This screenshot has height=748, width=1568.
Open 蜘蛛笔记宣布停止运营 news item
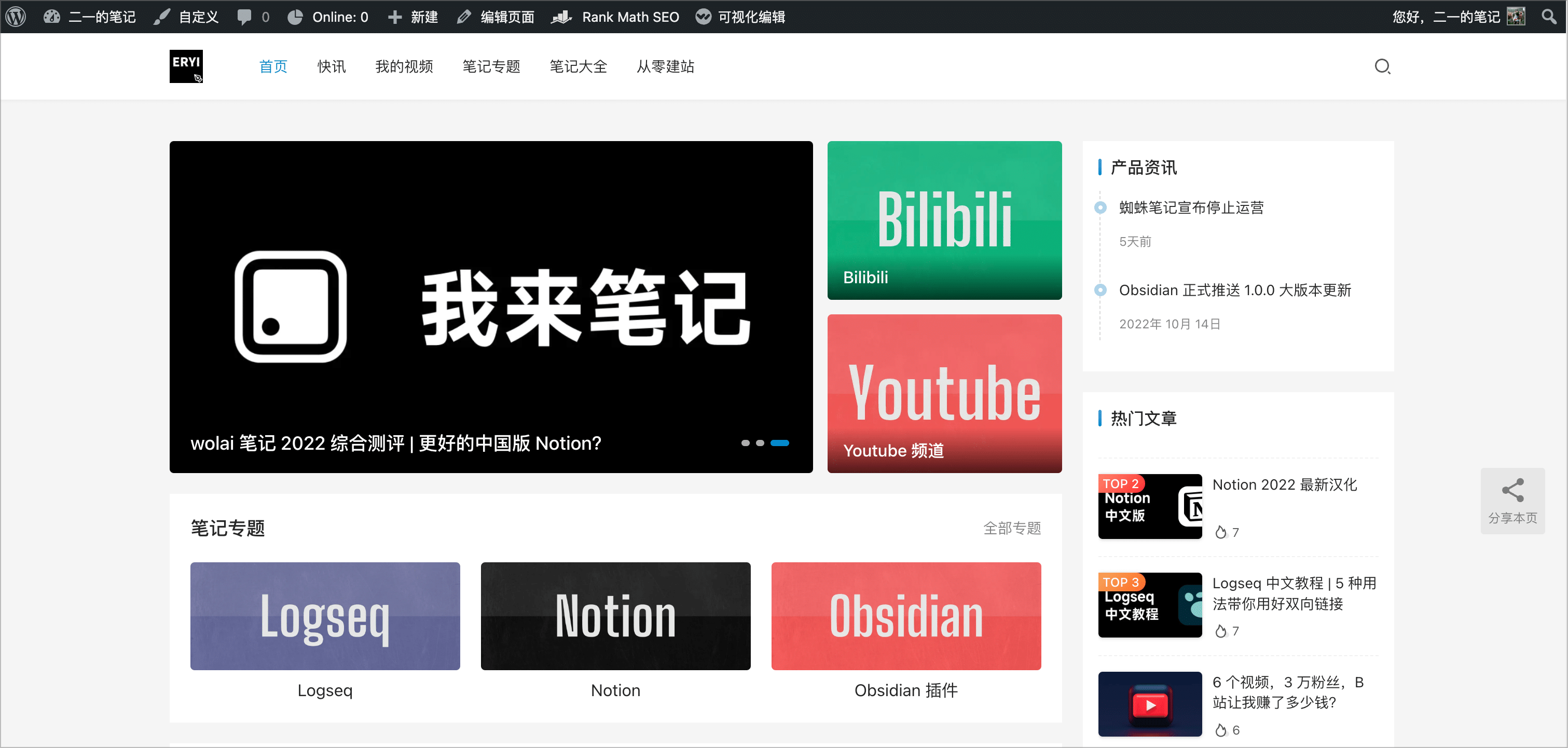click(x=1191, y=207)
